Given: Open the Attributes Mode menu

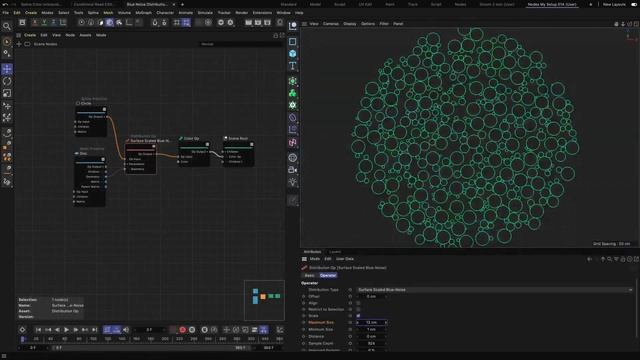Looking at the screenshot, I should [315, 259].
